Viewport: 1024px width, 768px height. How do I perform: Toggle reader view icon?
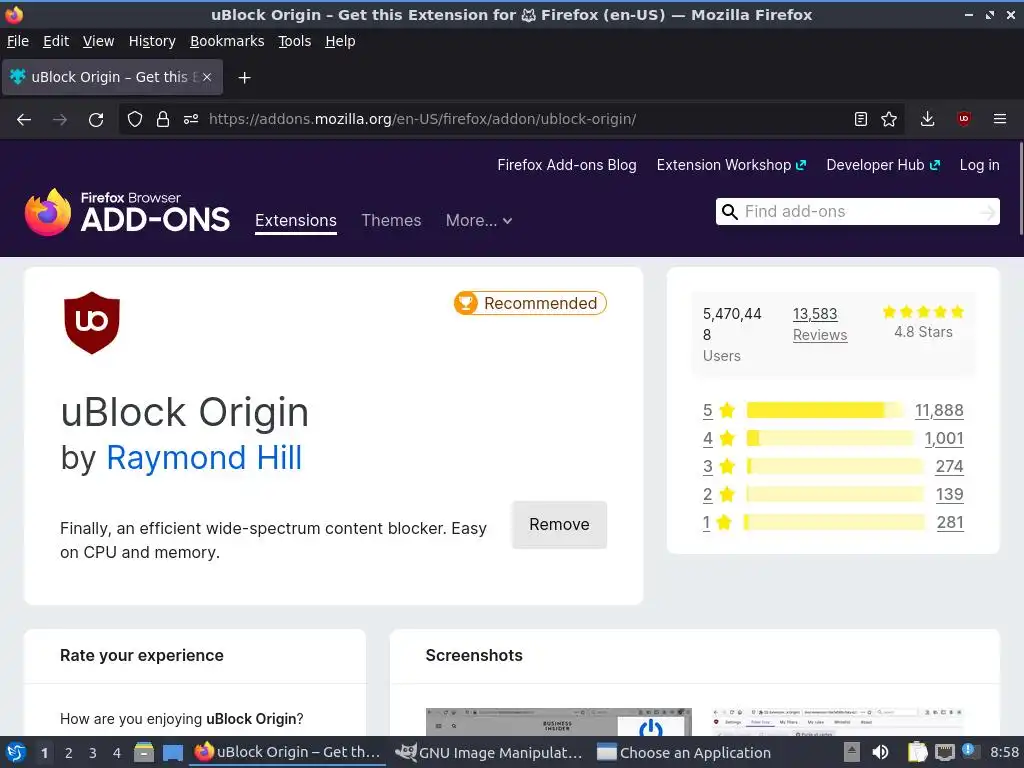861,120
